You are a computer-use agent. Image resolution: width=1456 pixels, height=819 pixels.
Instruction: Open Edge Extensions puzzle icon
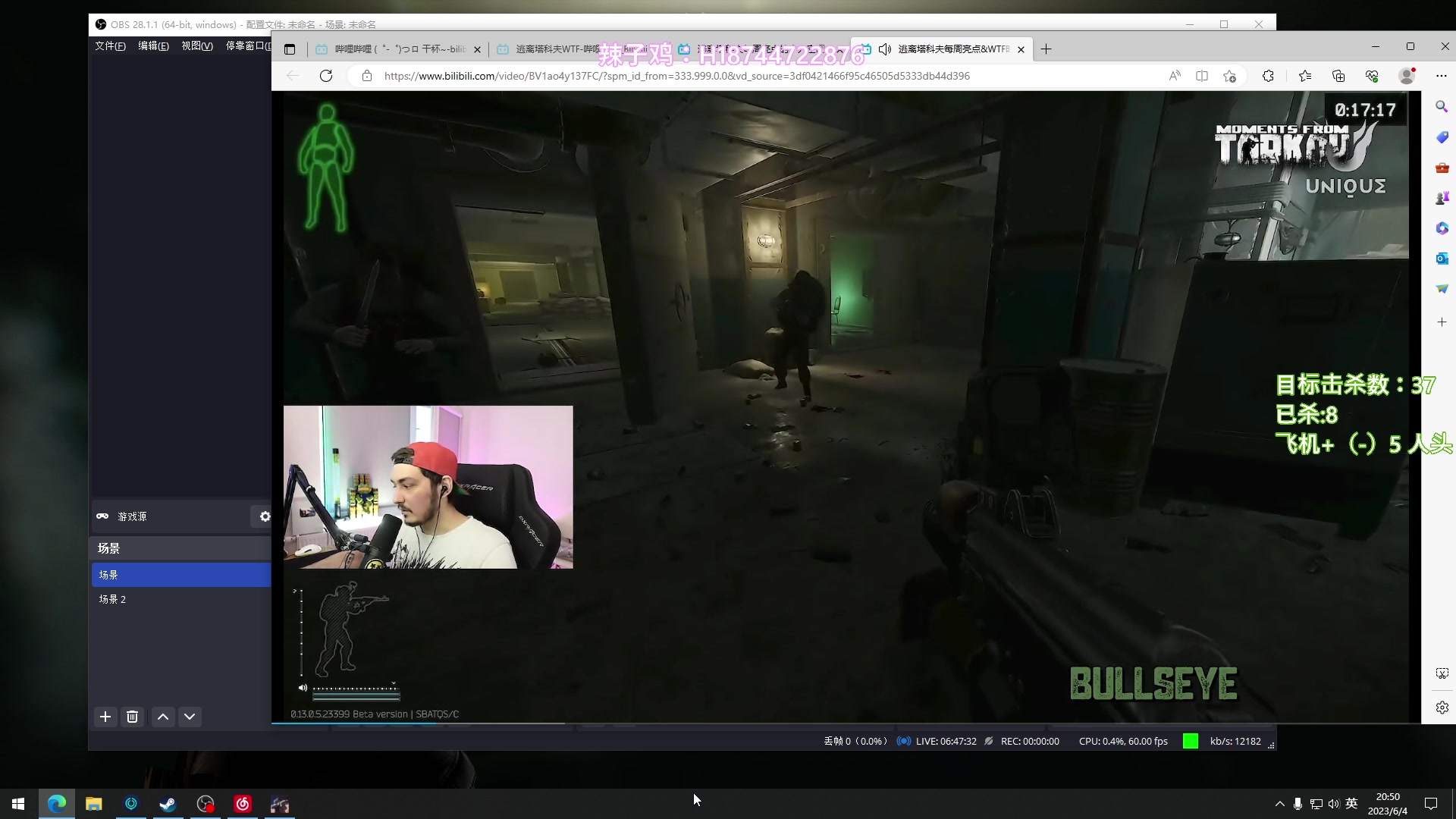coord(1268,76)
